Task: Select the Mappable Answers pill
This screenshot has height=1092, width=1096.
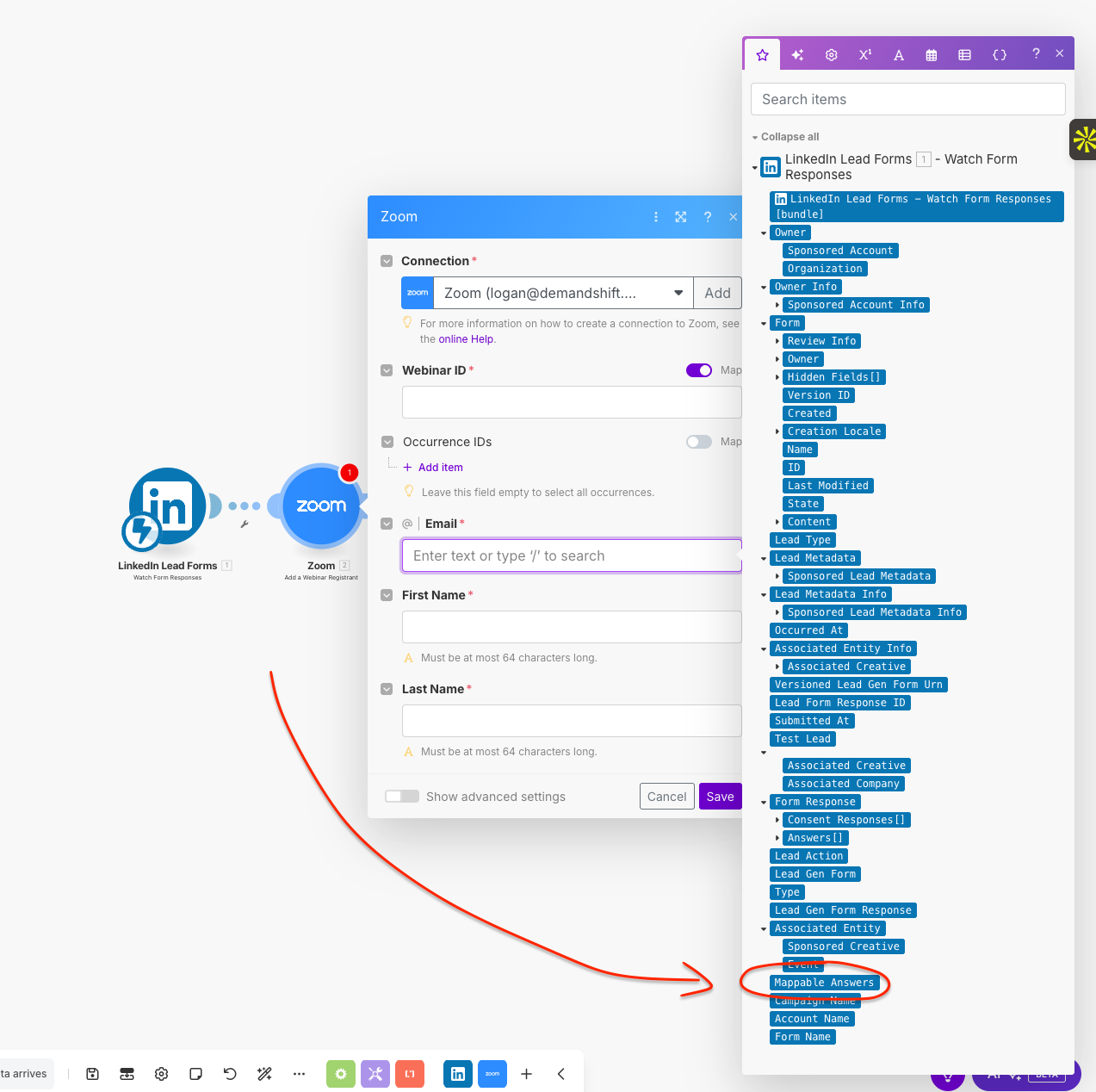Action: tap(824, 983)
